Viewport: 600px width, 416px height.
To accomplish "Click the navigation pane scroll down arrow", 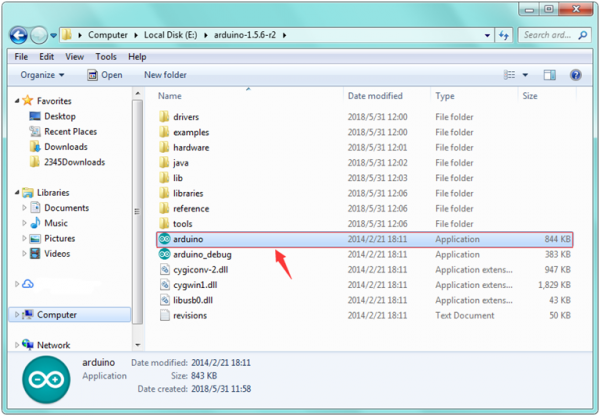I will point(138,345).
